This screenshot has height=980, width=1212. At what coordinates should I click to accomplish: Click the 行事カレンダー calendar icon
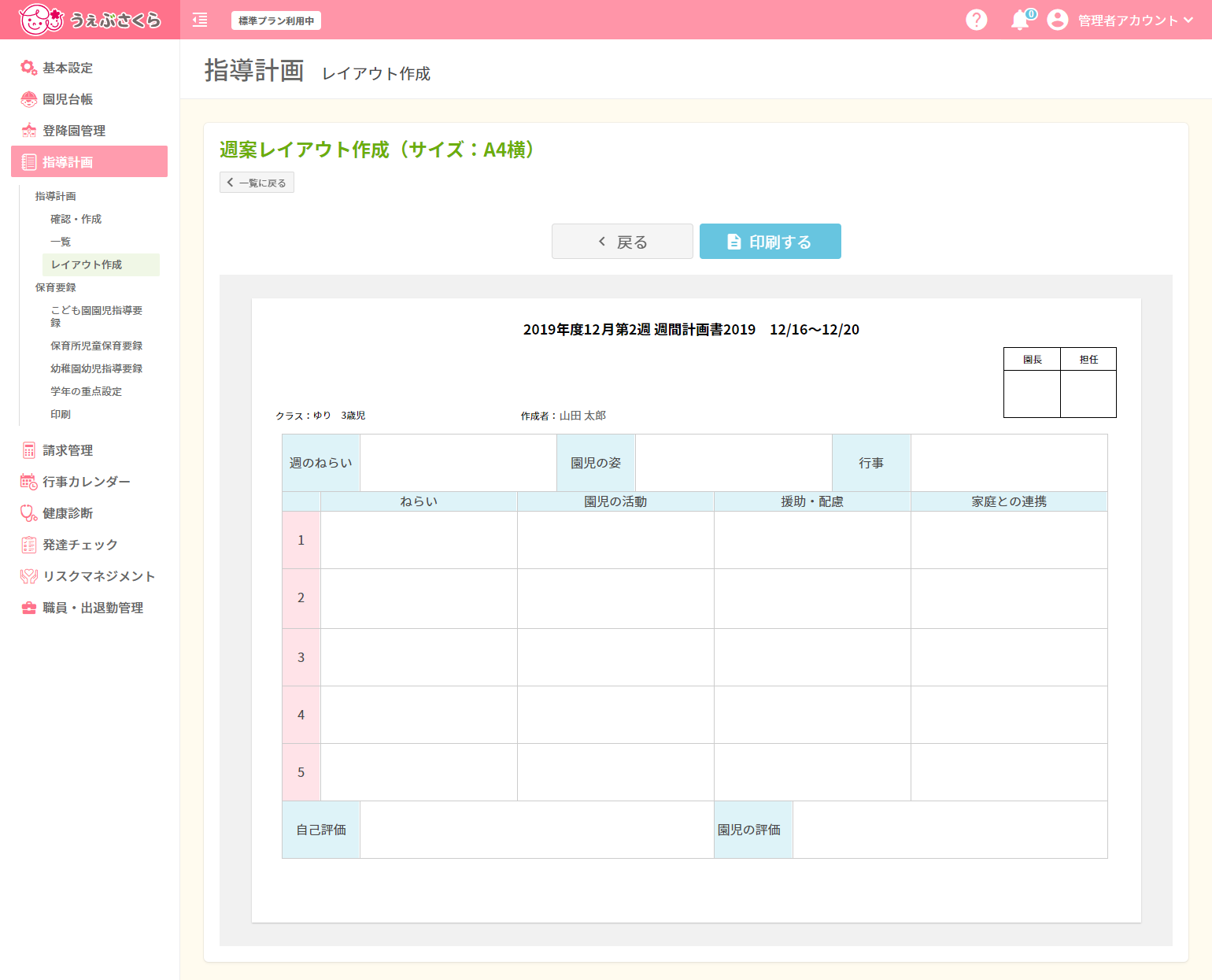[29, 482]
